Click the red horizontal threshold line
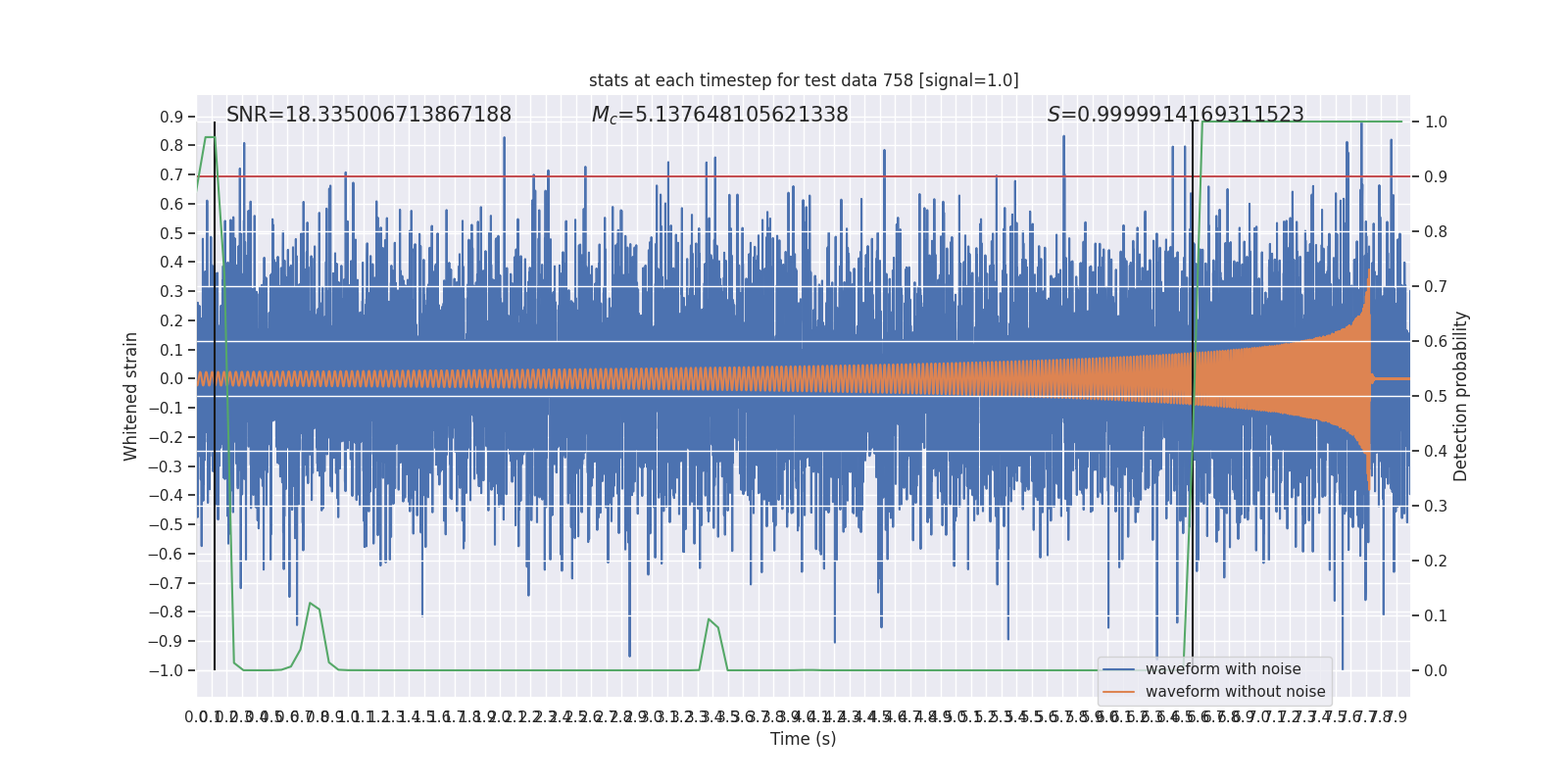The width and height of the screenshot is (1568, 784). 804,176
